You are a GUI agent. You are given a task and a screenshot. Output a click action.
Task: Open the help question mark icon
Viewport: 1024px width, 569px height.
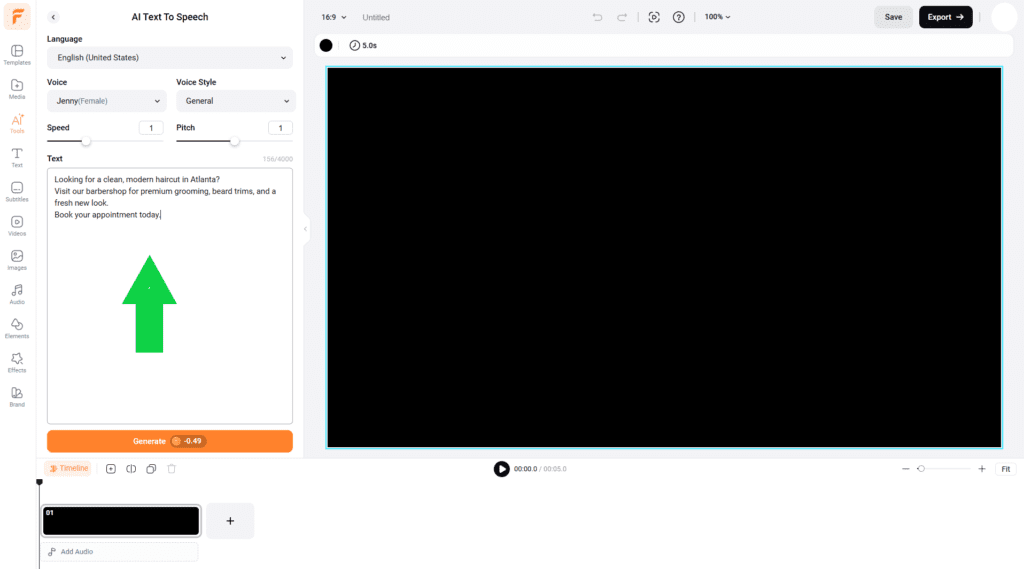click(679, 17)
